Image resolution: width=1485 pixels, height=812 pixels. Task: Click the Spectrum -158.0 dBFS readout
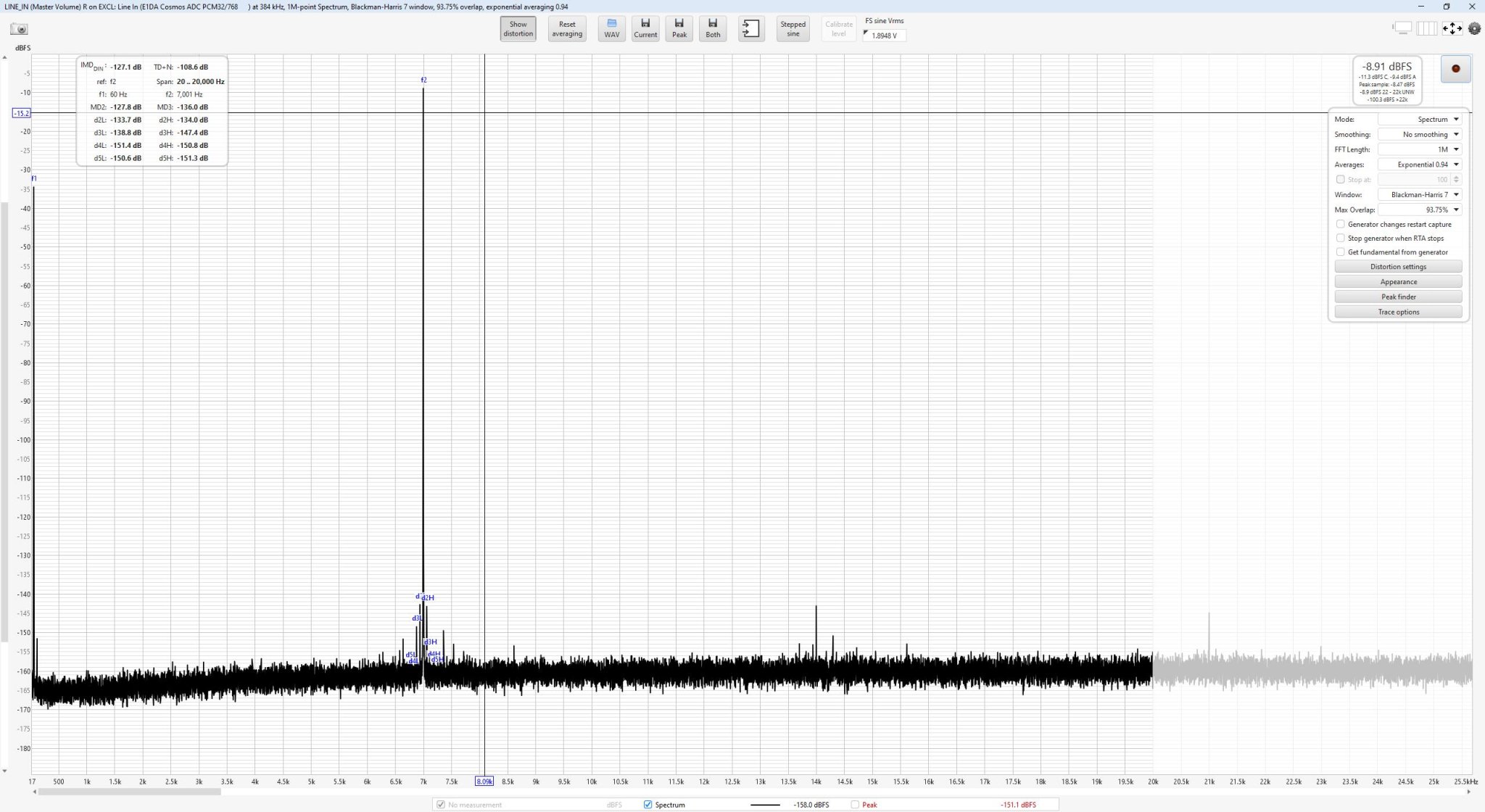(811, 805)
